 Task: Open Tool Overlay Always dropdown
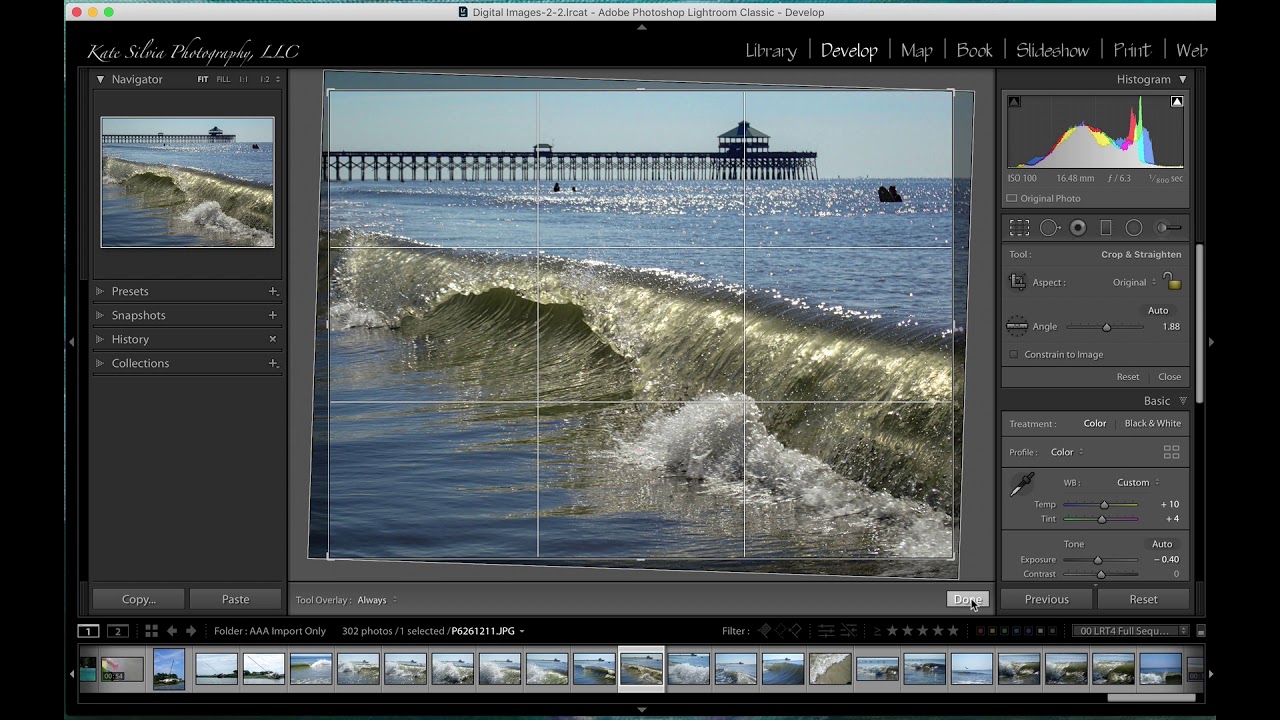click(x=377, y=600)
